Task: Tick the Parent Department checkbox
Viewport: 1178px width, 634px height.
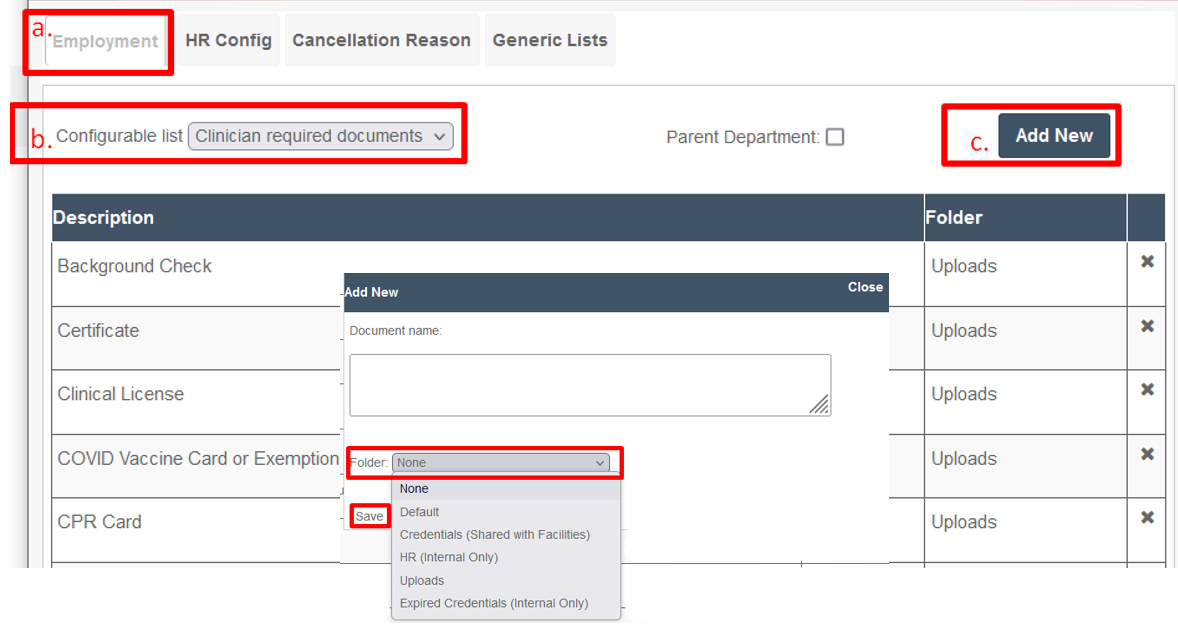Action: click(835, 137)
